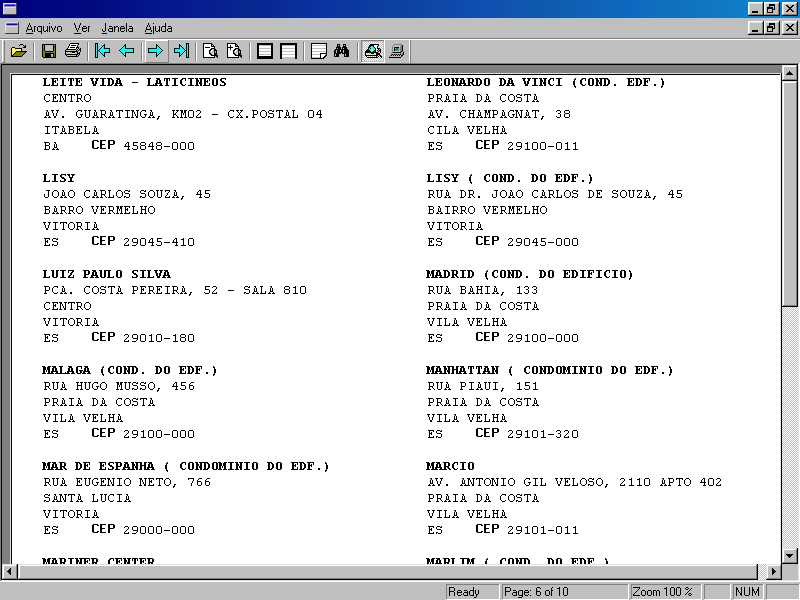Select the 'LEITE VIDA - LATICINEOS' heading

click(x=134, y=82)
